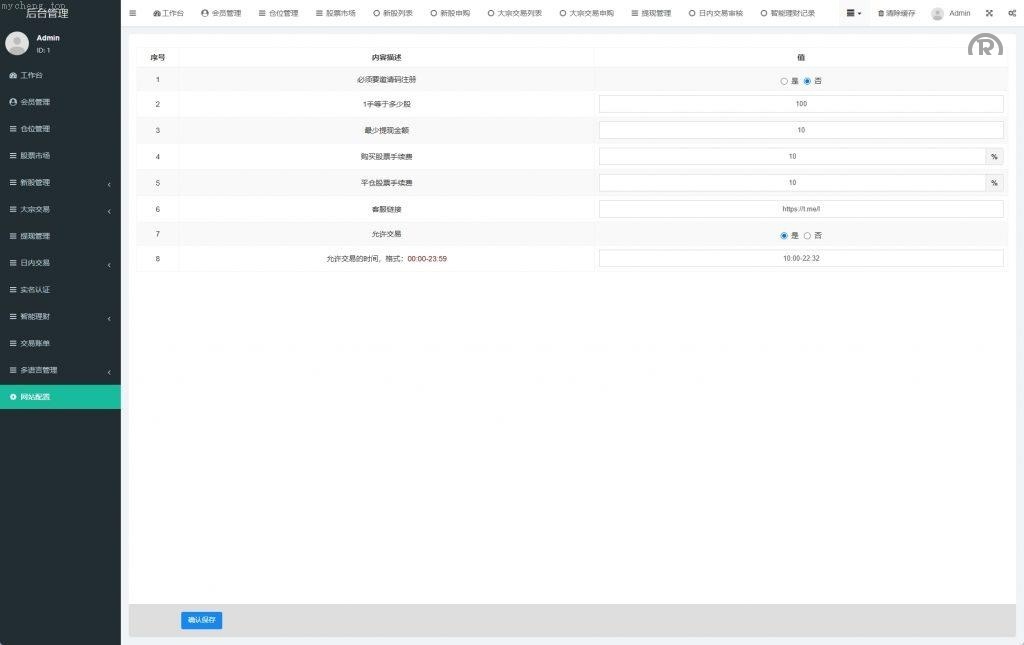Click the Admin avatar in the top bar
The height and width of the screenshot is (645, 1024).
937,14
